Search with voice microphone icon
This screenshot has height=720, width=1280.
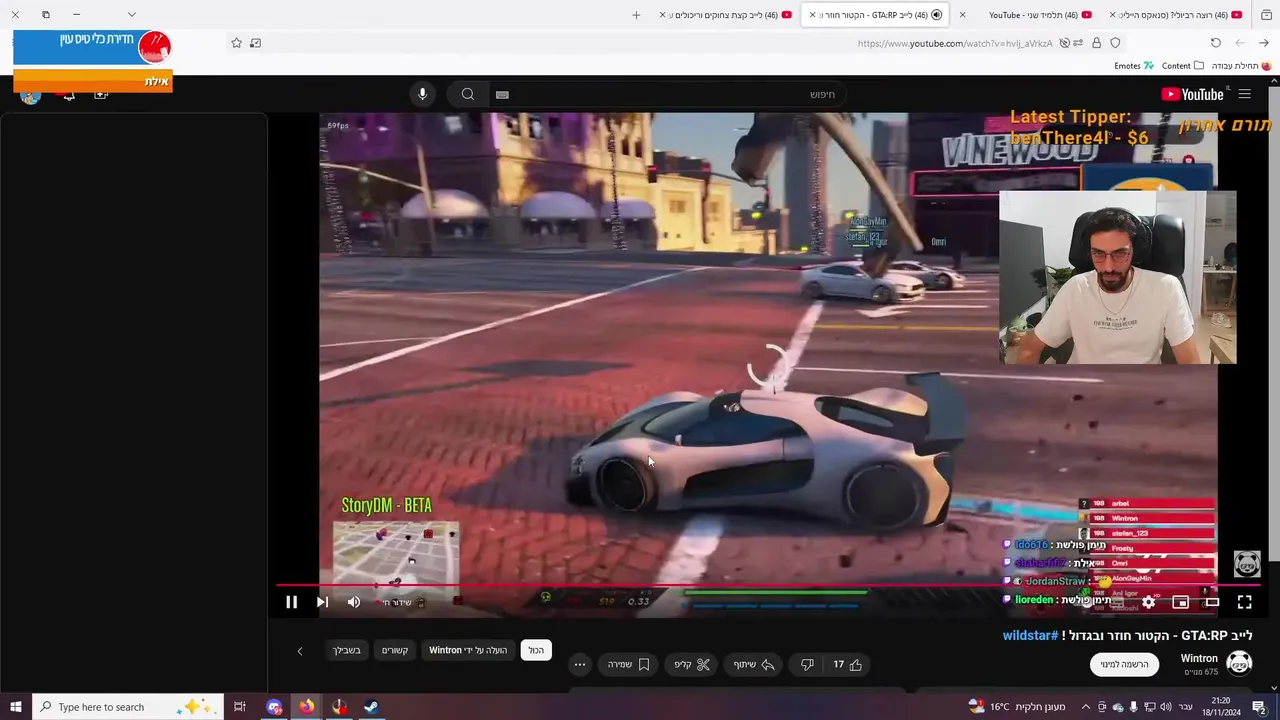coord(422,94)
